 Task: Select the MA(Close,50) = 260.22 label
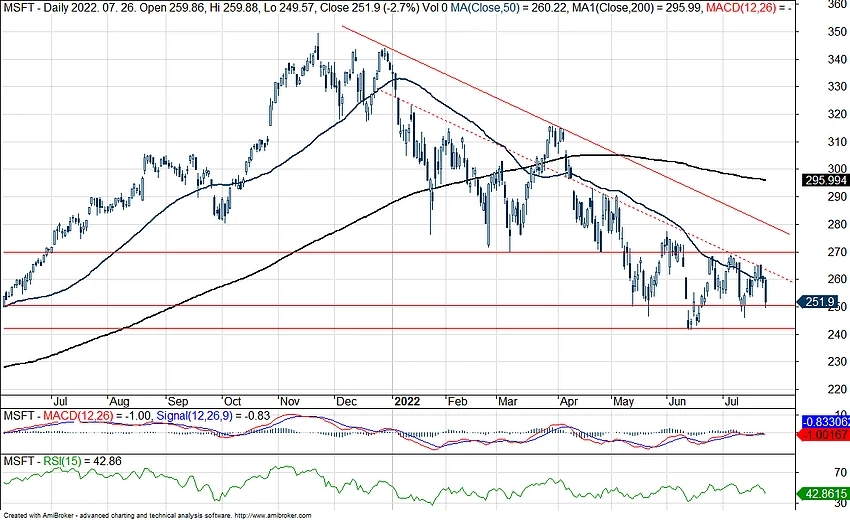(506, 8)
